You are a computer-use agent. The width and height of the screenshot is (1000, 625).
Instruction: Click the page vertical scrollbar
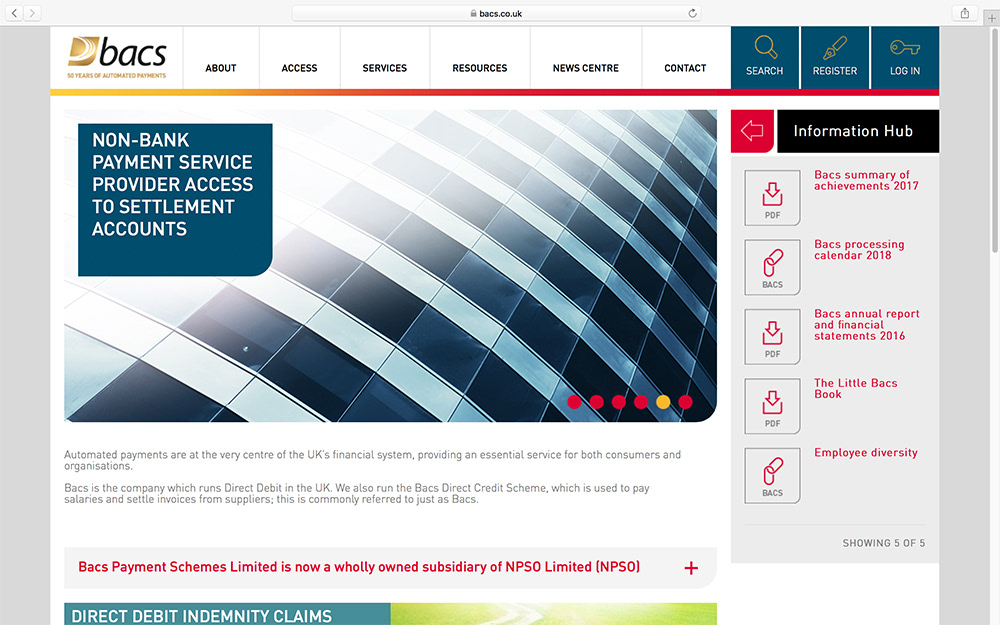(x=995, y=140)
